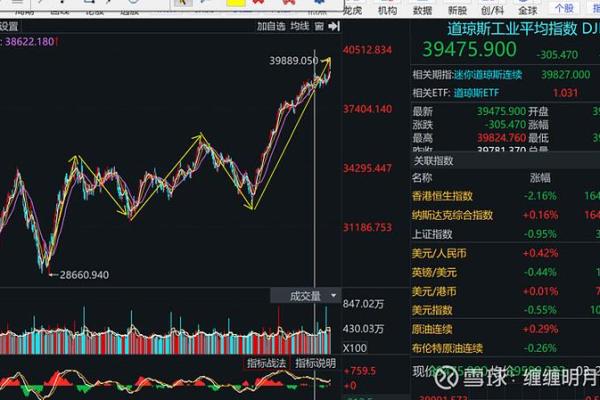600x400 pixels.
Task: Switch to the 龙虎 tab
Action: [x=352, y=10]
